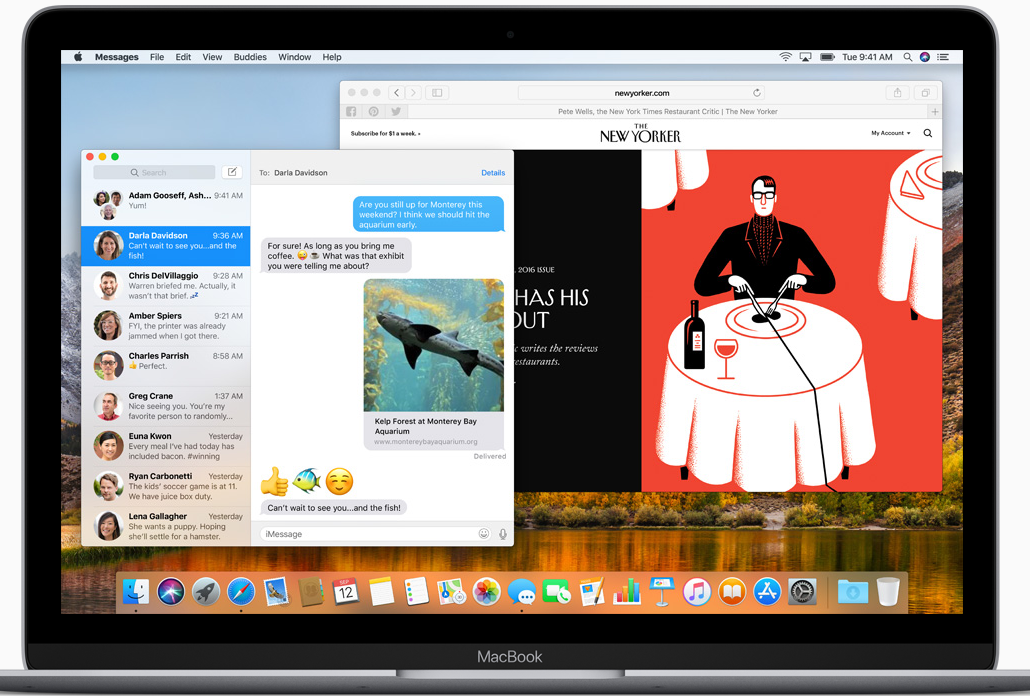
Task: Open the Kelp Forest shark photo thumbnail
Action: pyautogui.click(x=433, y=345)
